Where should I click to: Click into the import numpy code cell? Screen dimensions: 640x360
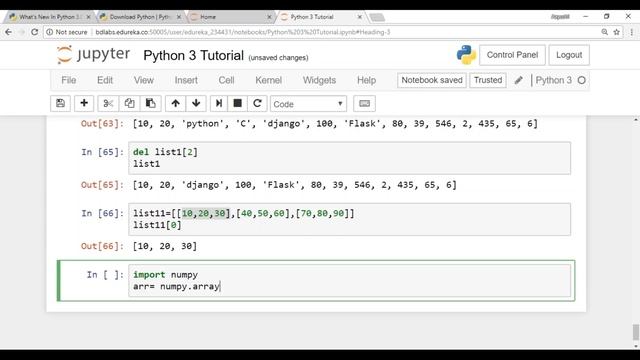349,280
